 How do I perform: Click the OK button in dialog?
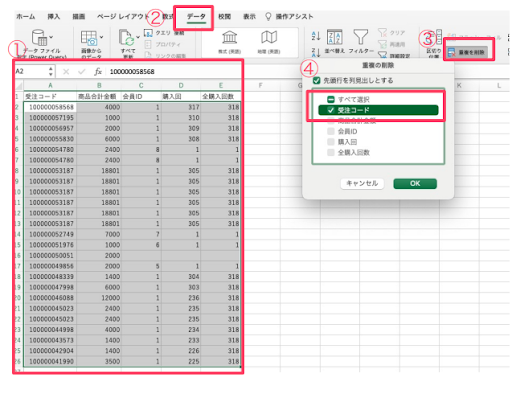(415, 183)
